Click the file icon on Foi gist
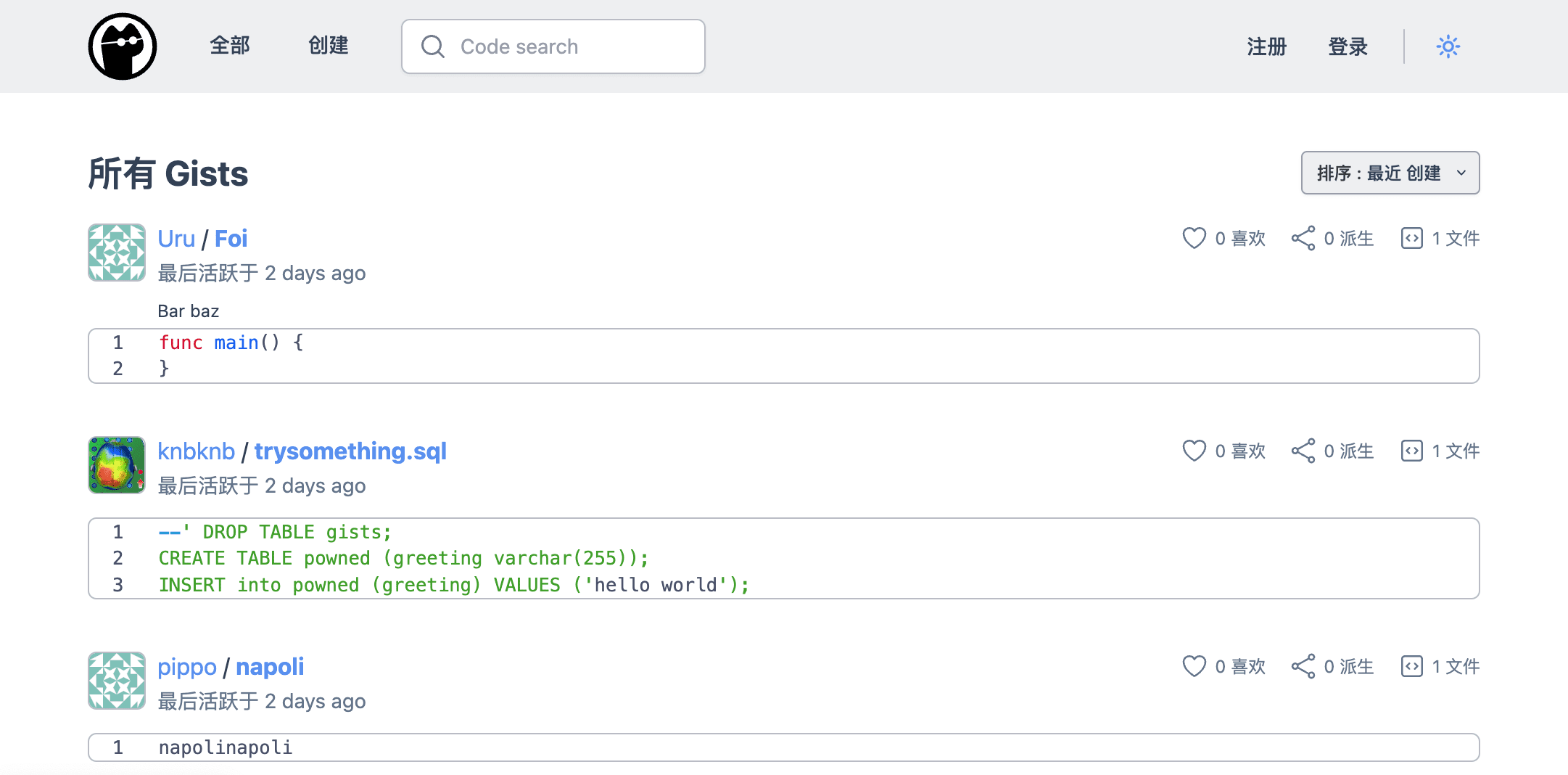This screenshot has height=775, width=1568. point(1411,238)
